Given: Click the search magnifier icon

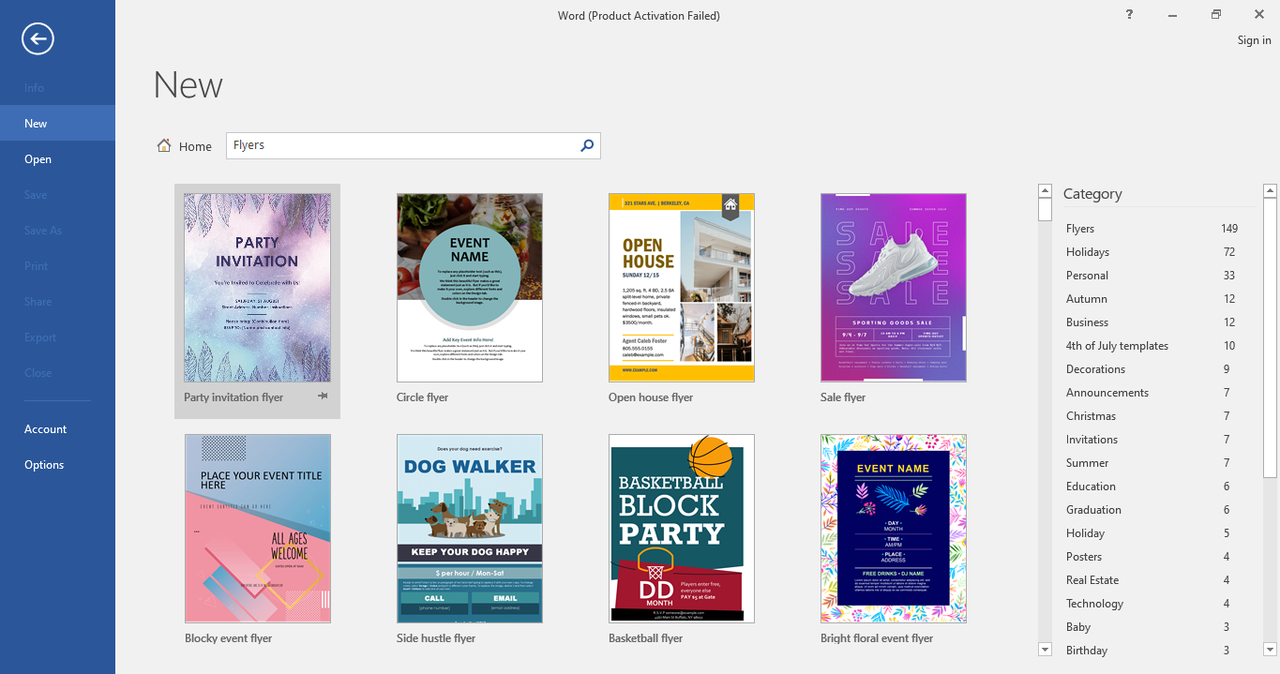Looking at the screenshot, I should [587, 146].
